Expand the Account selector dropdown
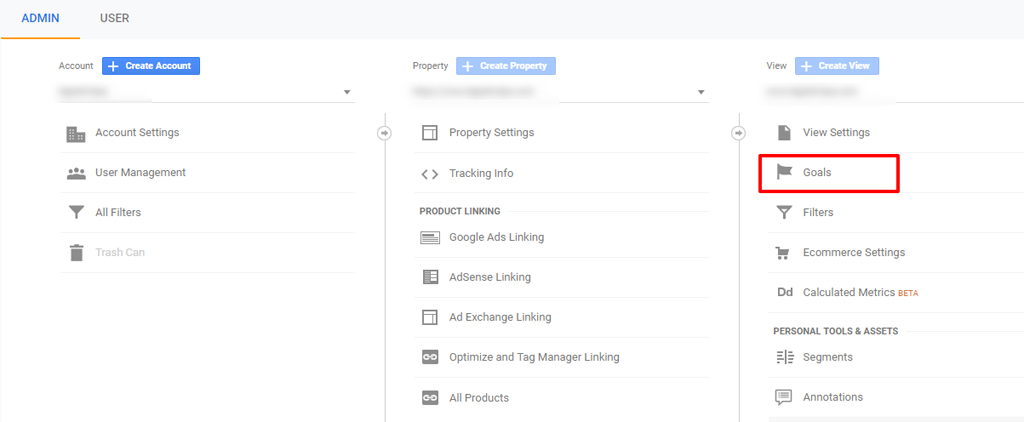The height and width of the screenshot is (422, 1024). tap(347, 92)
